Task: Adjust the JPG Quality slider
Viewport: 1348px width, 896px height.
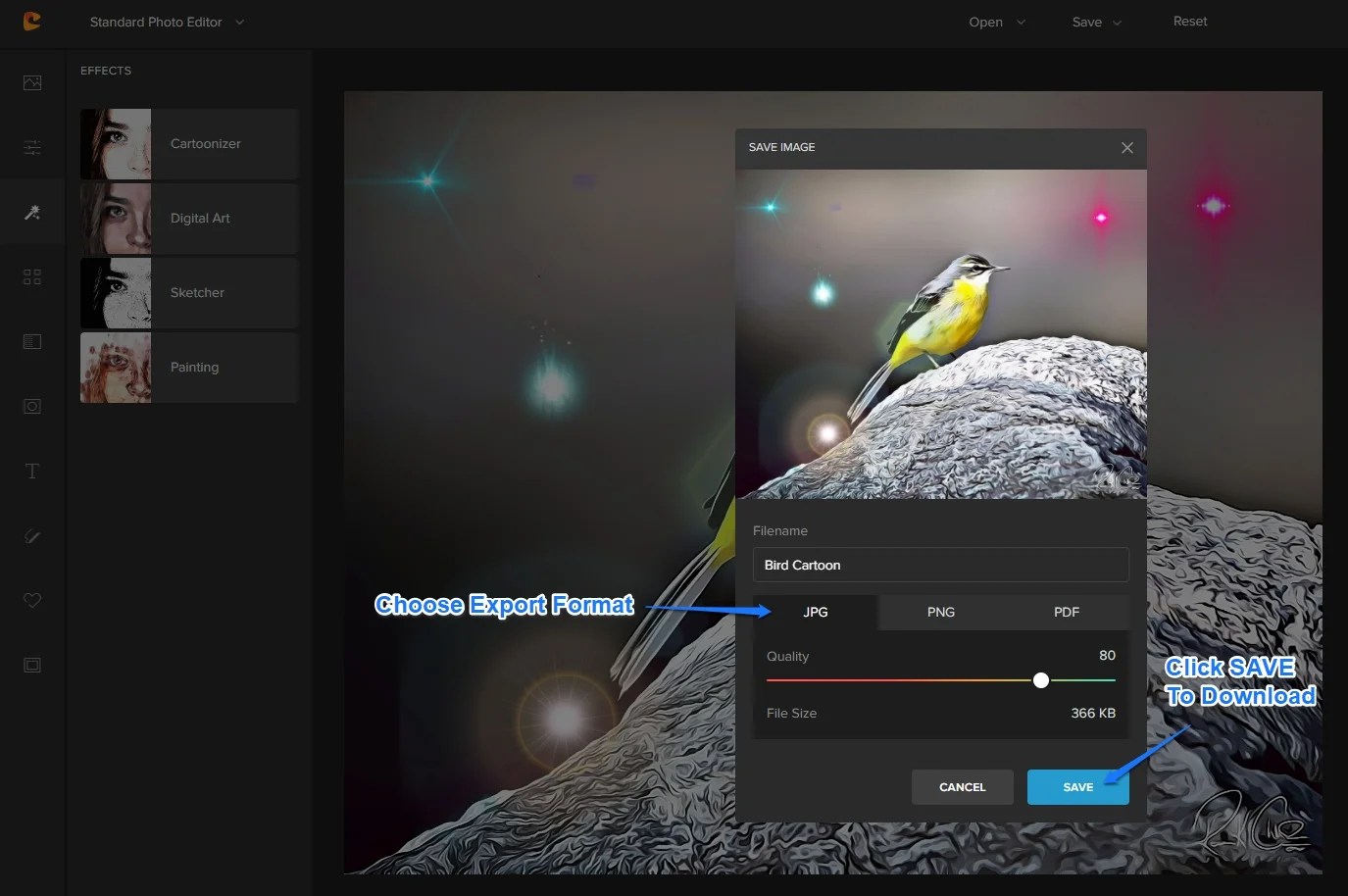Action: click(x=1041, y=679)
